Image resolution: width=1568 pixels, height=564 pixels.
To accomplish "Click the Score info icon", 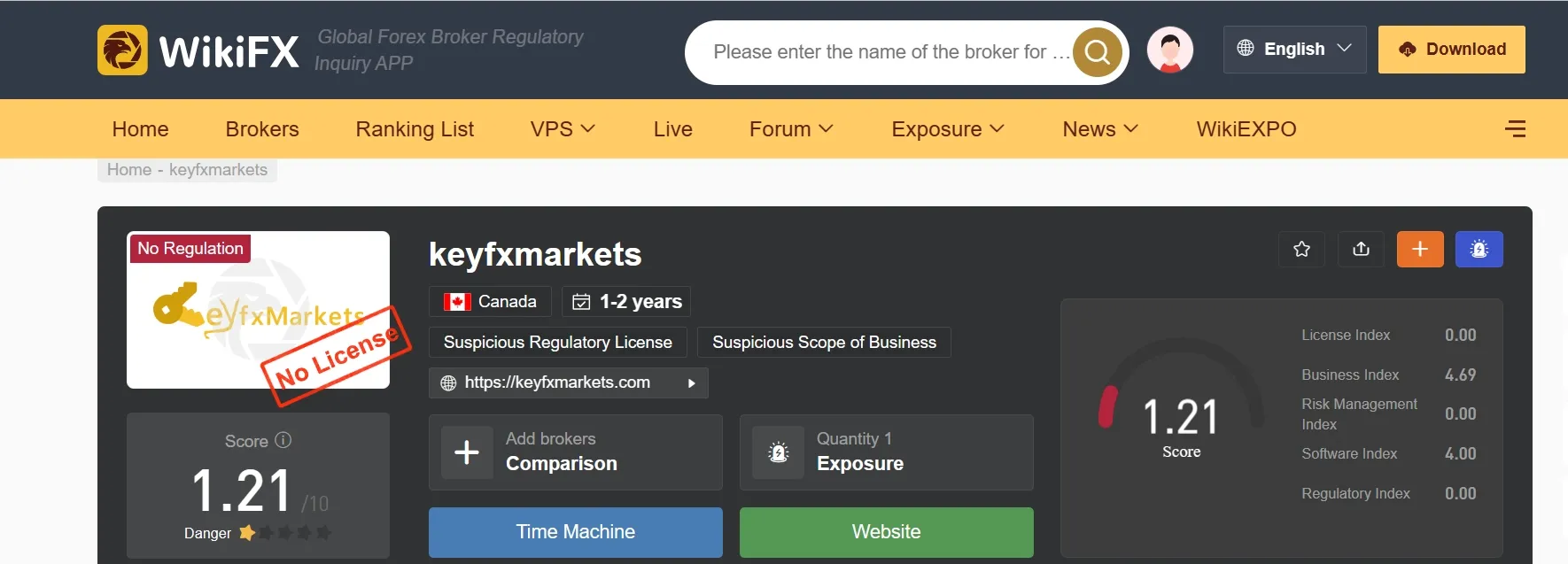I will pos(283,440).
